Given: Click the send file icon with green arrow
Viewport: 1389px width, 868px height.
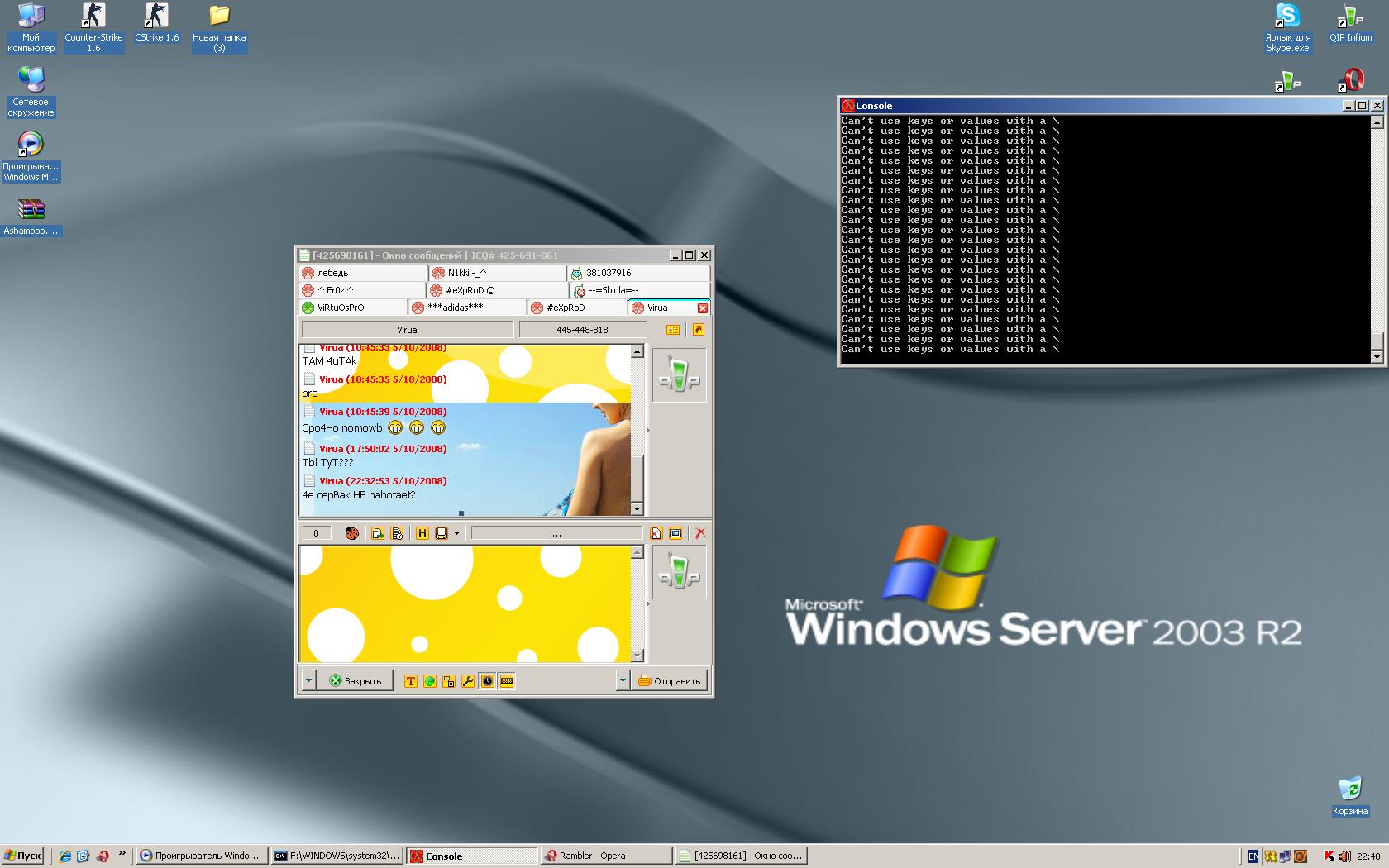Looking at the screenshot, I should click(x=378, y=533).
